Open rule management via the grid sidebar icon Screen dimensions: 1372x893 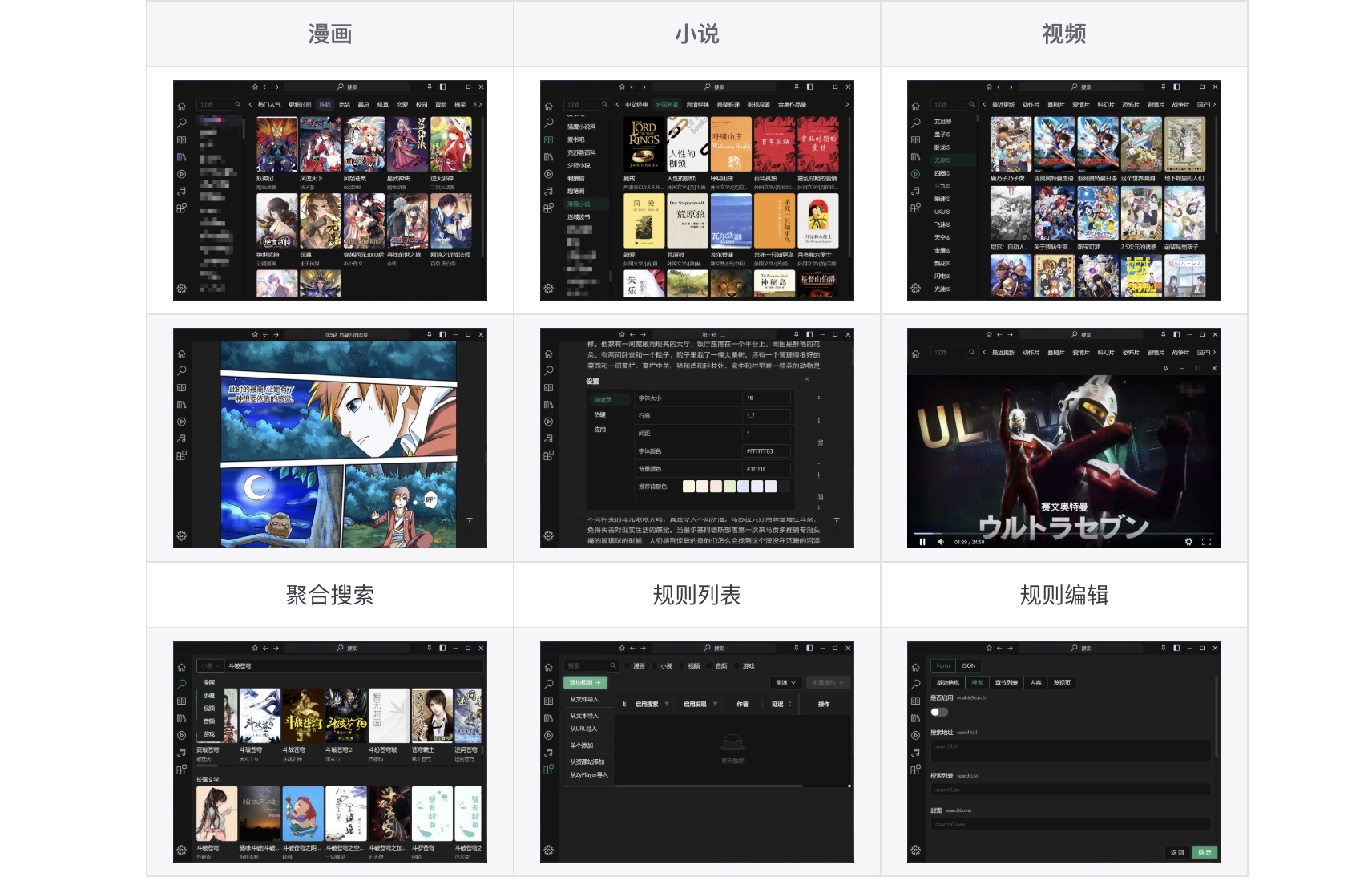(x=181, y=208)
